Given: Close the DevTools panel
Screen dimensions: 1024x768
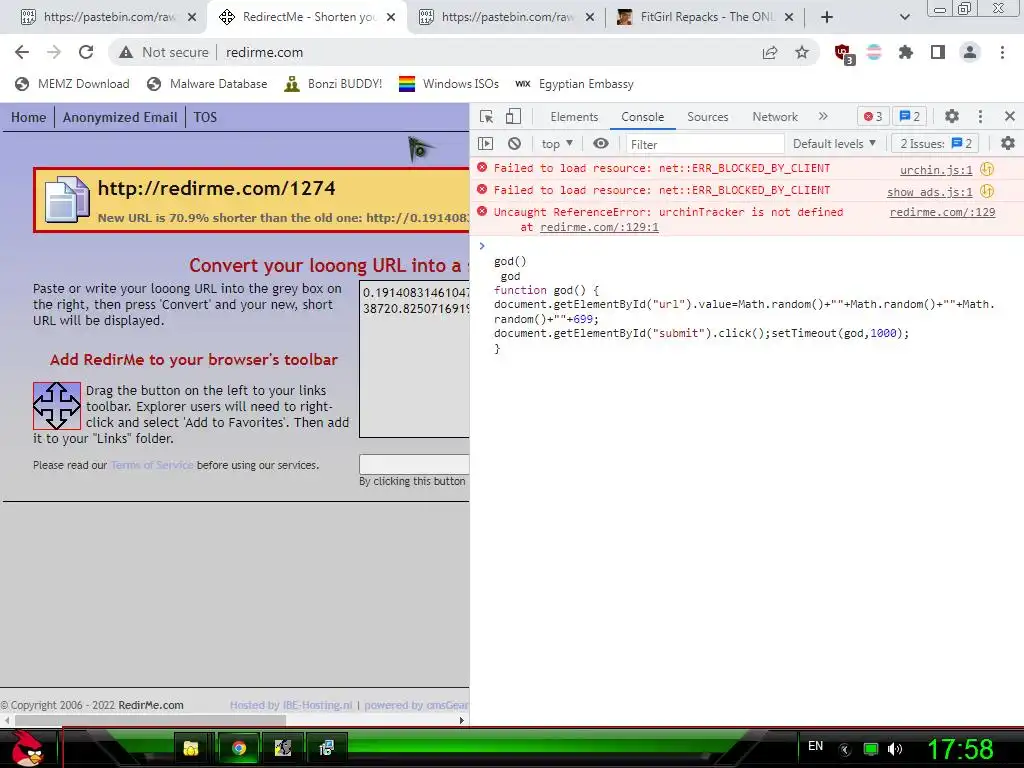Looking at the screenshot, I should pyautogui.click(x=1010, y=116).
